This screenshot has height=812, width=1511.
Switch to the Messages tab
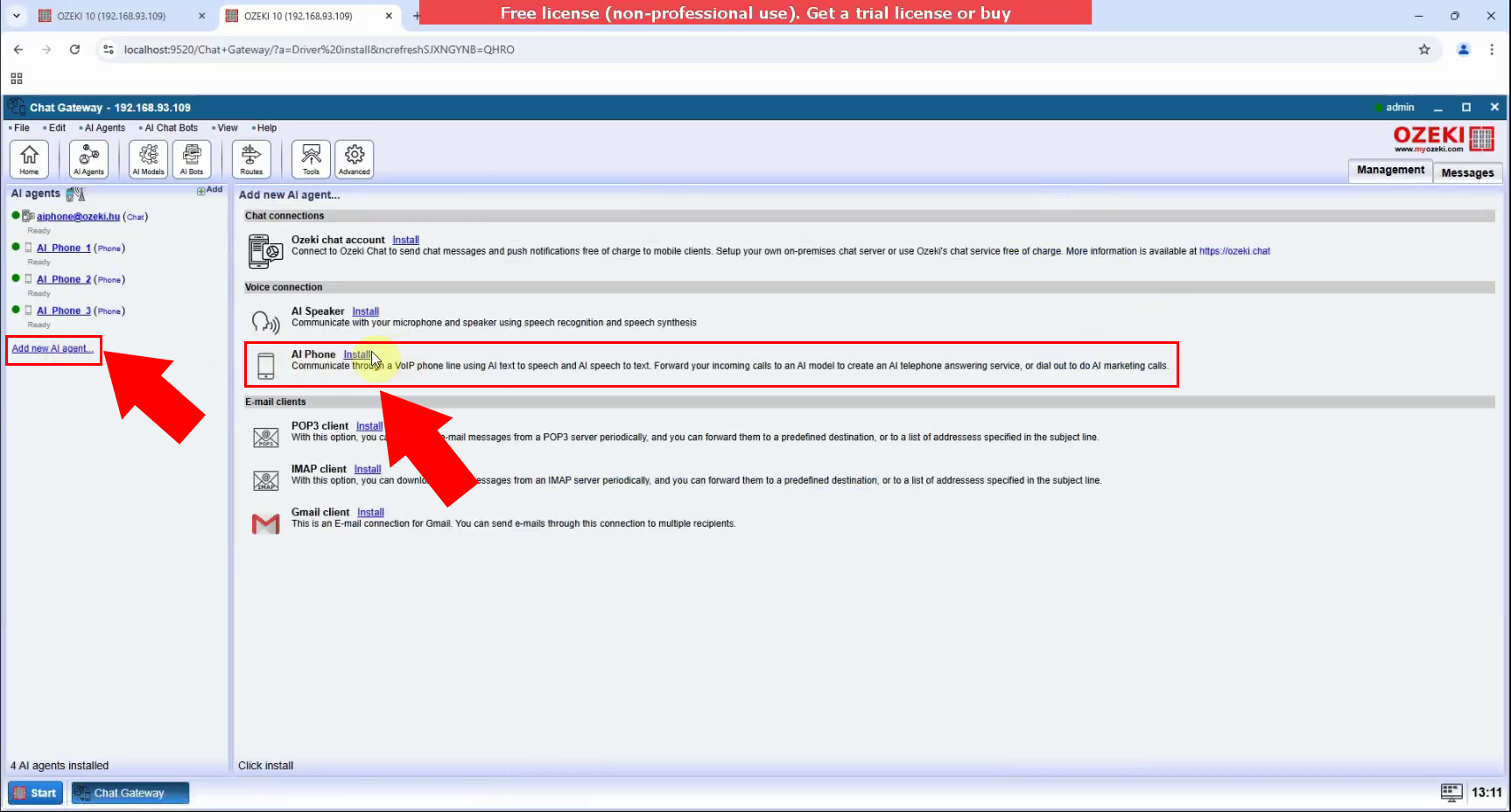click(1467, 172)
